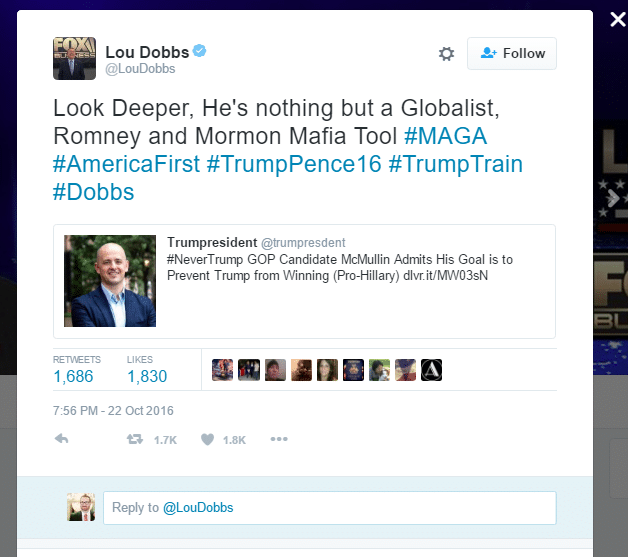This screenshot has width=628, height=557.
Task: Click the black A liker avatar
Action: [x=431, y=370]
